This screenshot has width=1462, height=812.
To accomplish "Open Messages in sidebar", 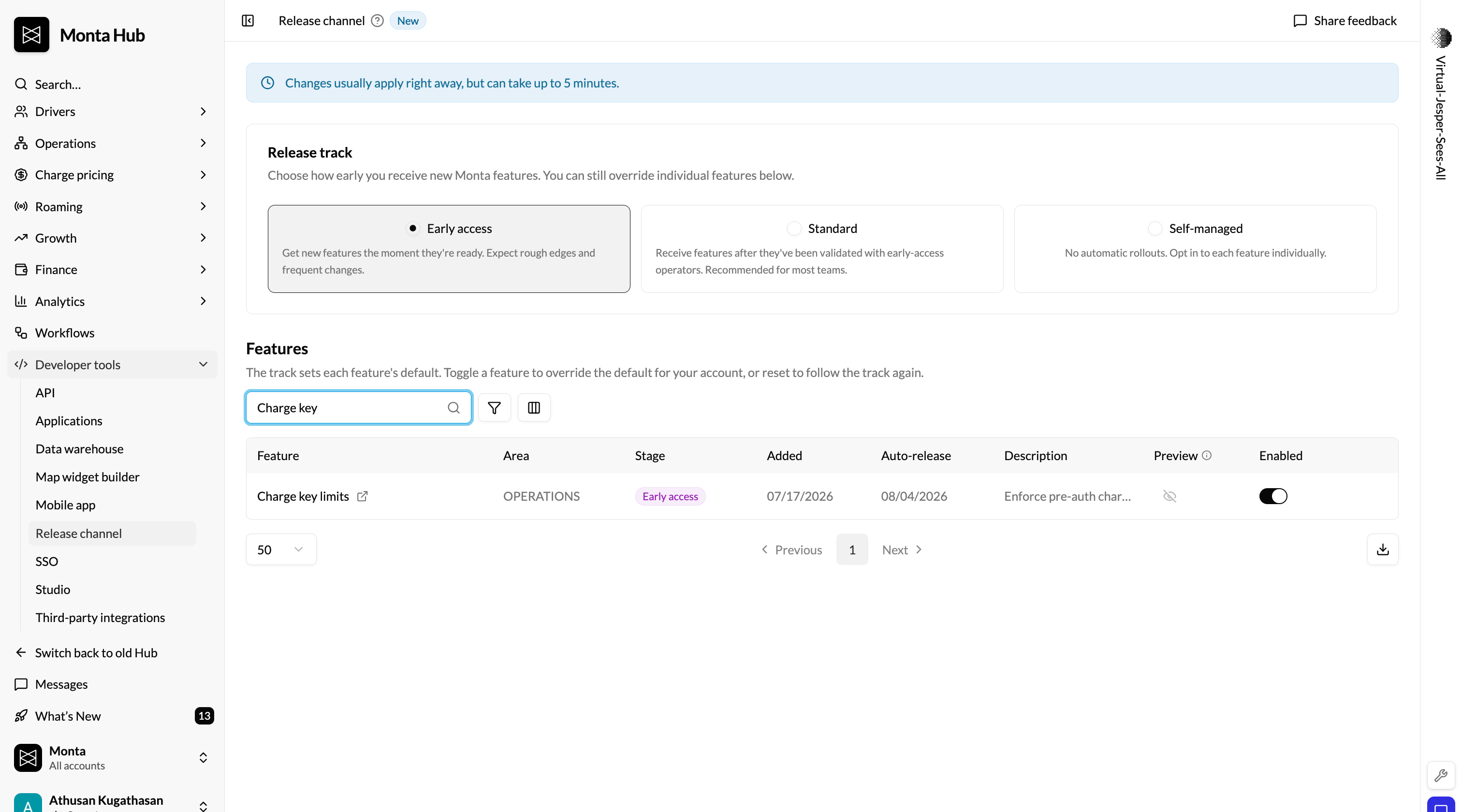I will coord(112,684).
